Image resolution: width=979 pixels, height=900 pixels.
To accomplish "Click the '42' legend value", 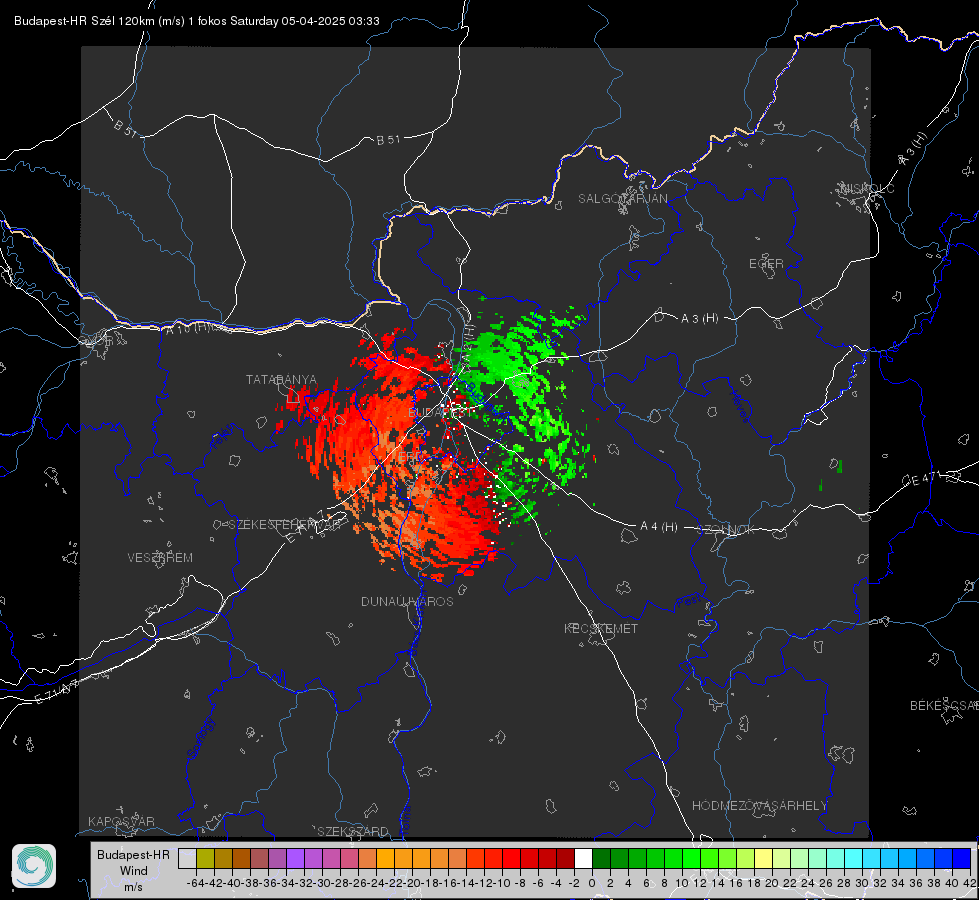I will [969, 883].
